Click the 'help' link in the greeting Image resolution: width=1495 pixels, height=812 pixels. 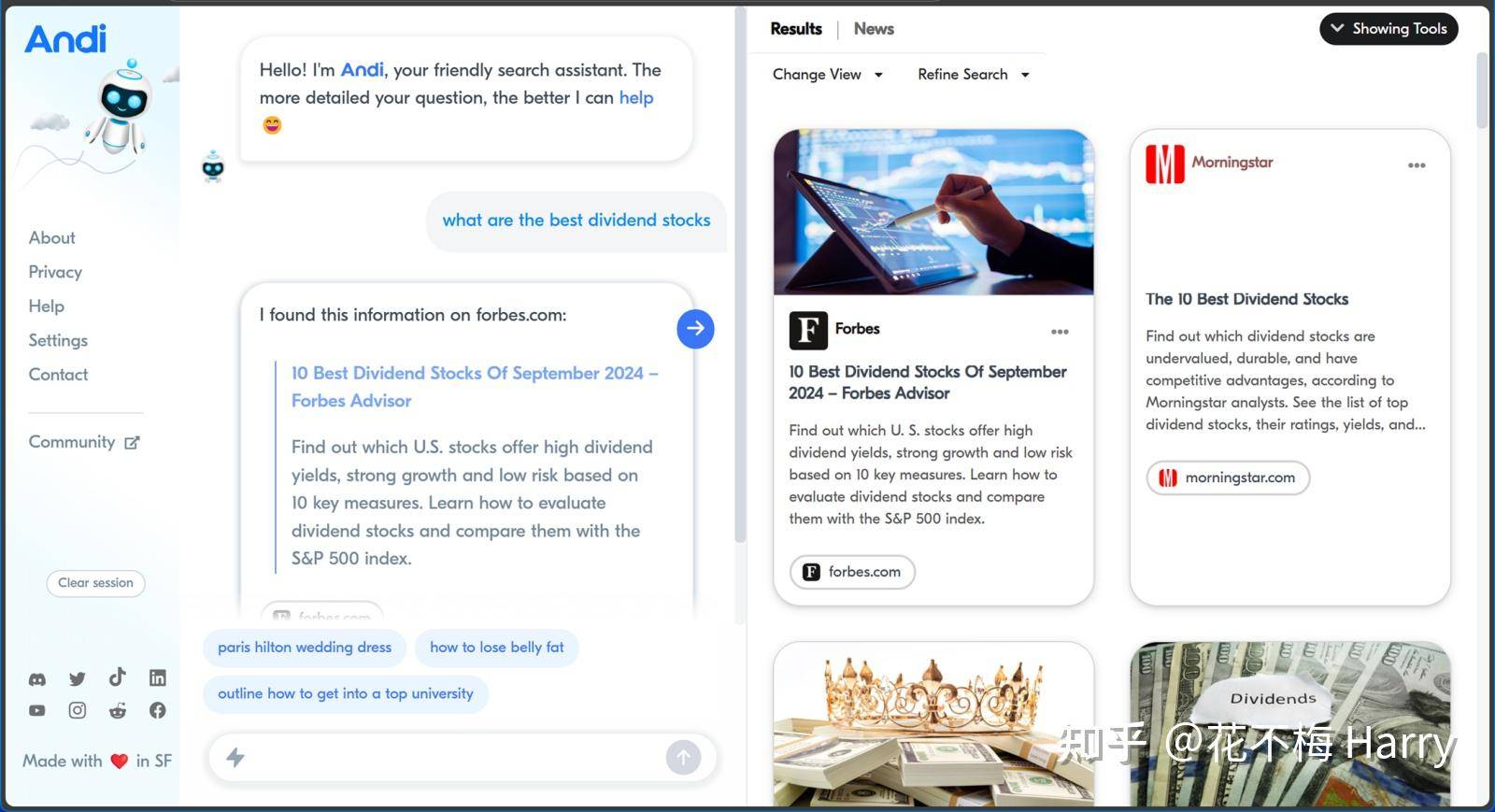tap(636, 98)
